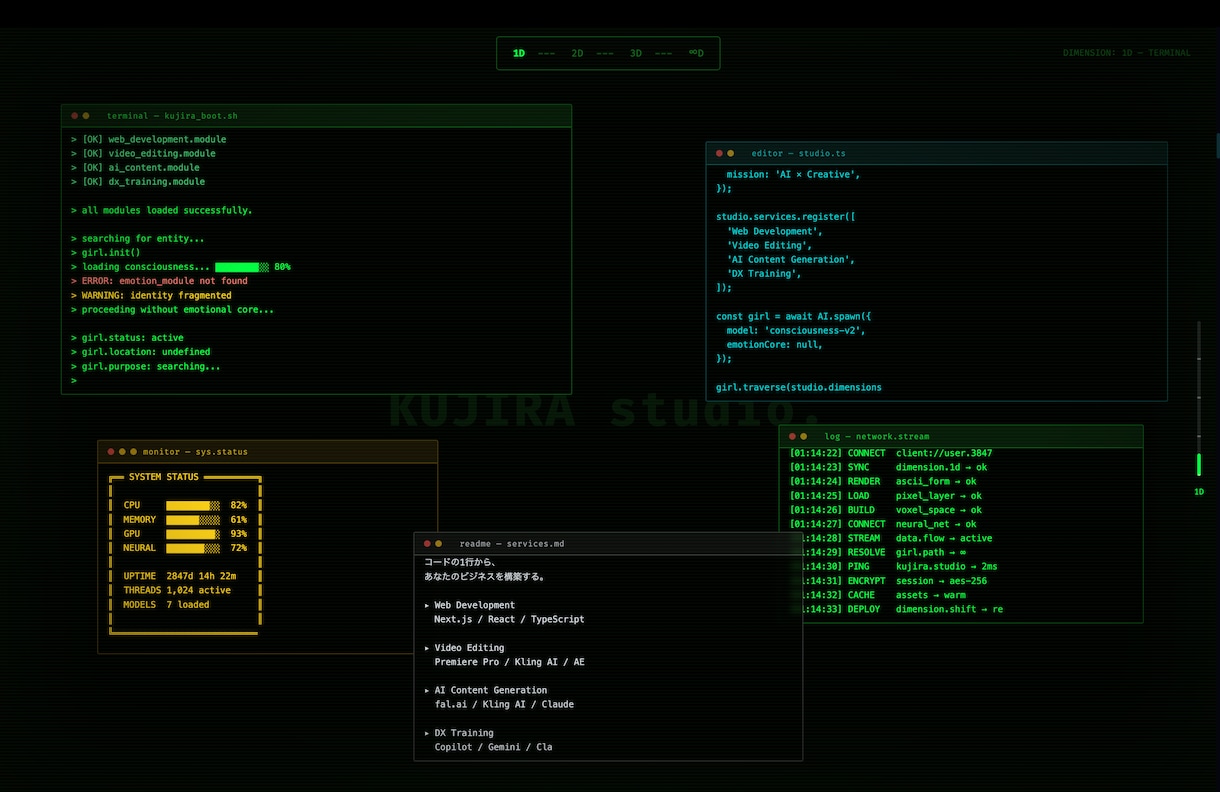Click 'Next.js / React / TypeScript' in readme
The height and width of the screenshot is (792, 1220).
coord(509,619)
